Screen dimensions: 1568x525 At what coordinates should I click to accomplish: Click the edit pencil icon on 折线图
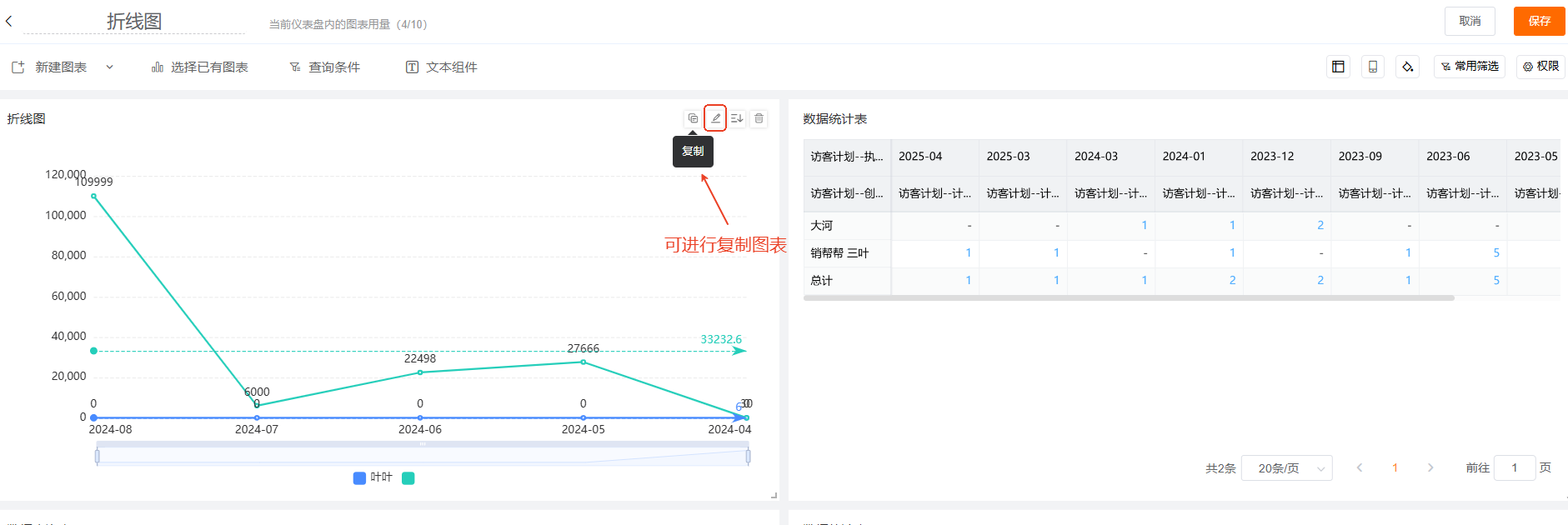point(715,118)
